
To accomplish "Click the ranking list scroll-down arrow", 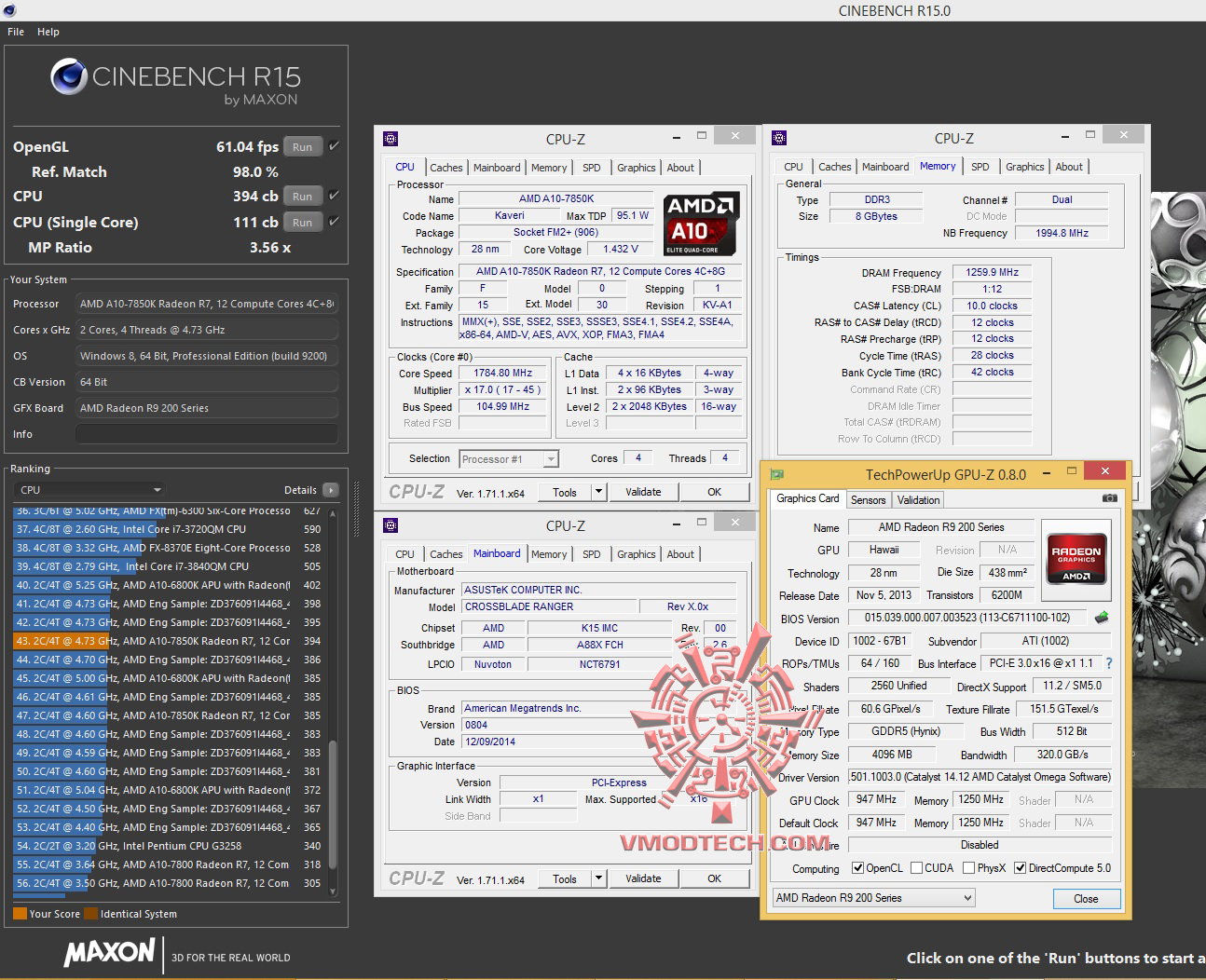I will [x=333, y=891].
